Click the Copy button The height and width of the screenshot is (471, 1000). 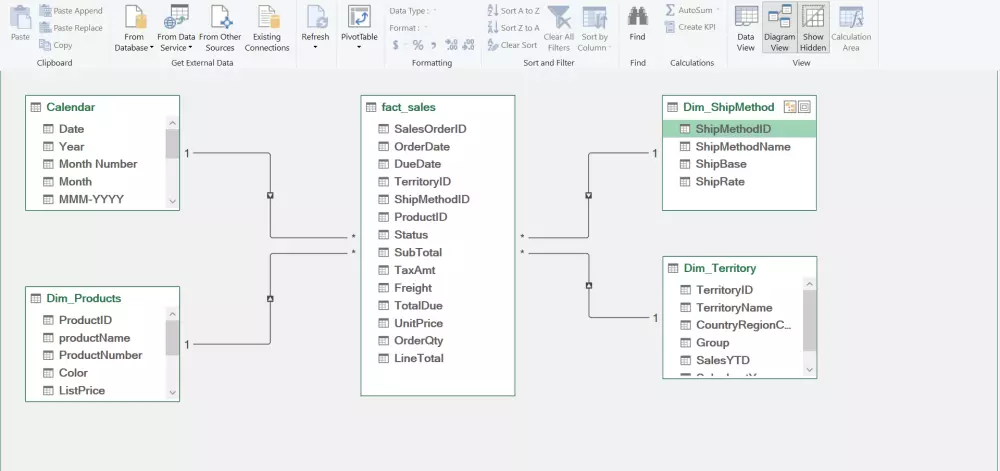[x=55, y=45]
